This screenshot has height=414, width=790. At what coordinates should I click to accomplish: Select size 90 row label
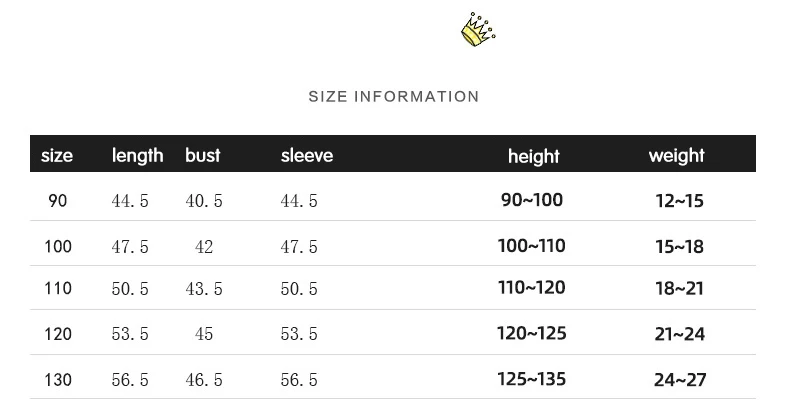click(x=57, y=200)
